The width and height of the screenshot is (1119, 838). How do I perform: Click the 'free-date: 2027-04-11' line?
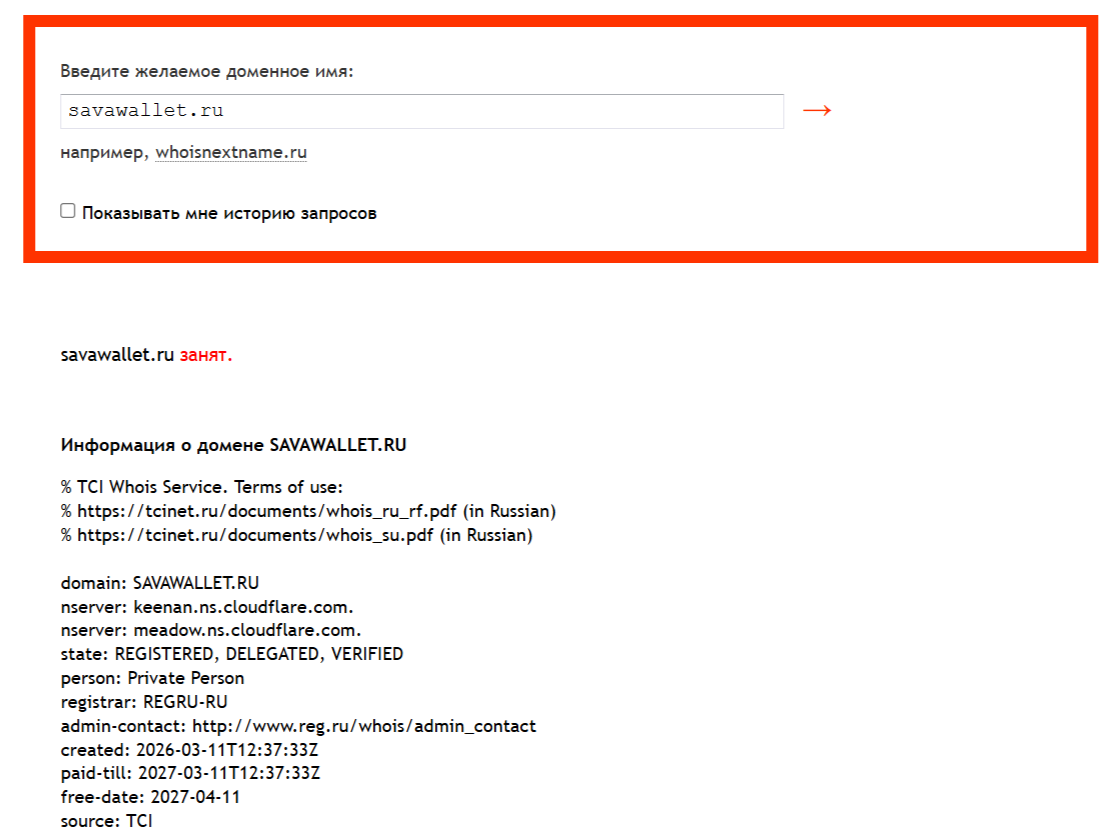151,797
